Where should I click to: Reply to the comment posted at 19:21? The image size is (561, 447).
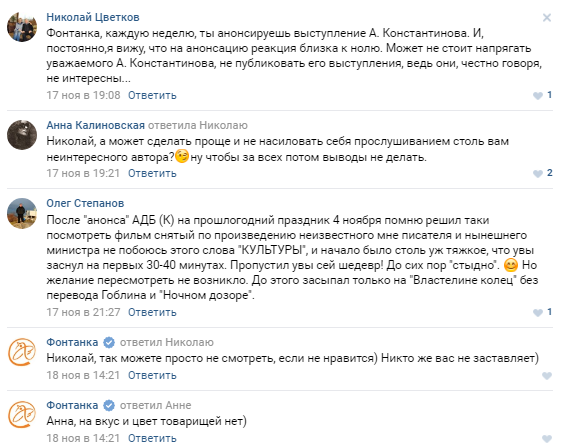[152, 174]
